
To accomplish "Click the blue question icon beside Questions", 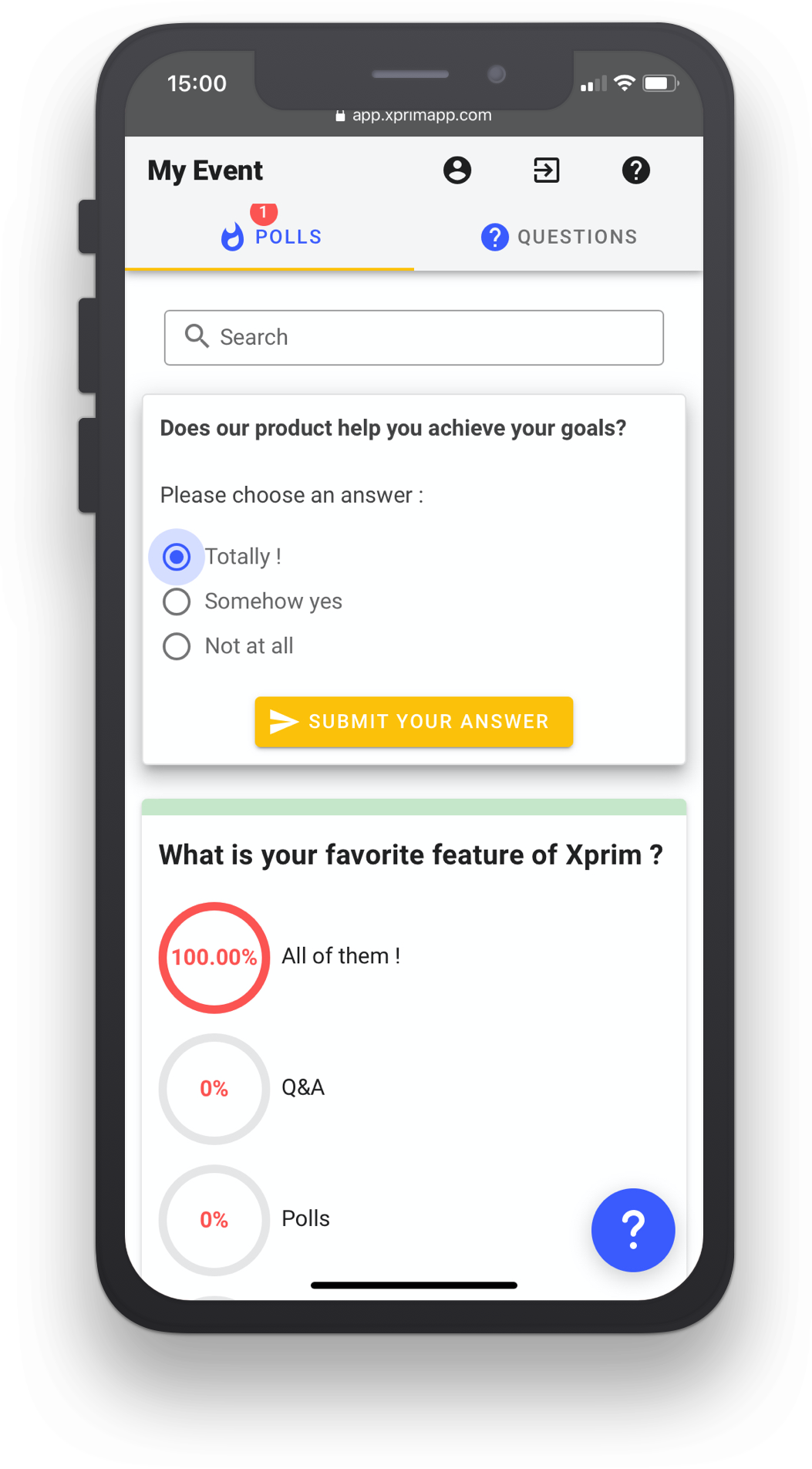I will coord(494,237).
